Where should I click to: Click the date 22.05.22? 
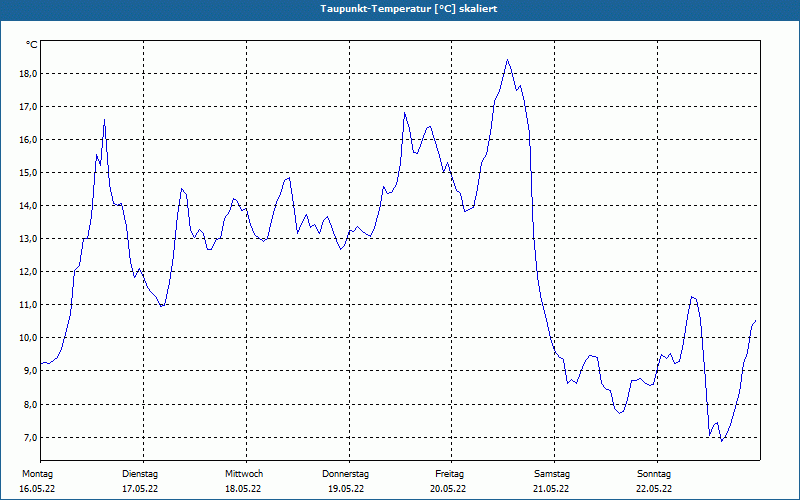tap(654, 489)
